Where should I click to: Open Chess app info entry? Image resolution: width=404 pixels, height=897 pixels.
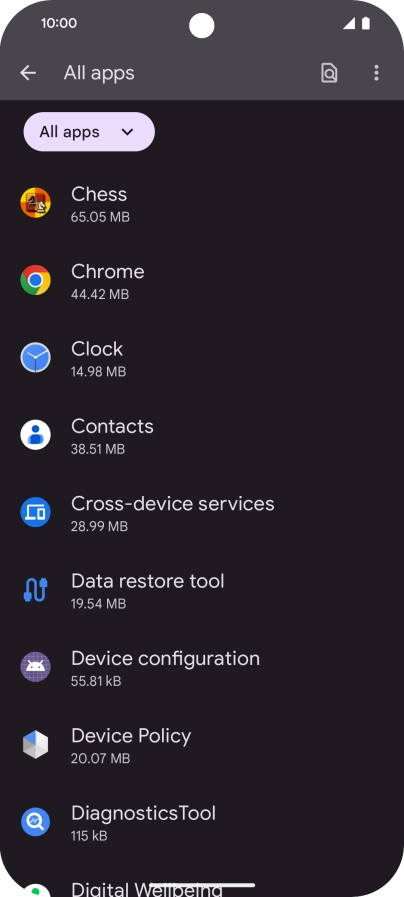pos(202,203)
